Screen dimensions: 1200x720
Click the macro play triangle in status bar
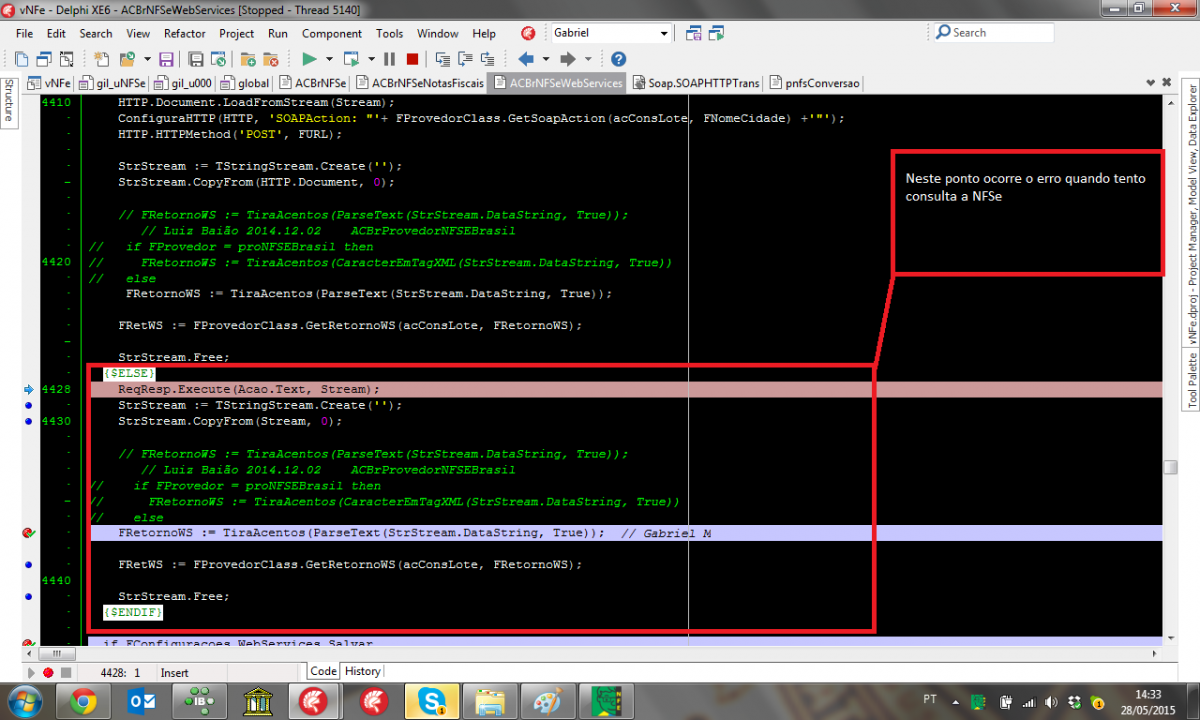(31, 672)
